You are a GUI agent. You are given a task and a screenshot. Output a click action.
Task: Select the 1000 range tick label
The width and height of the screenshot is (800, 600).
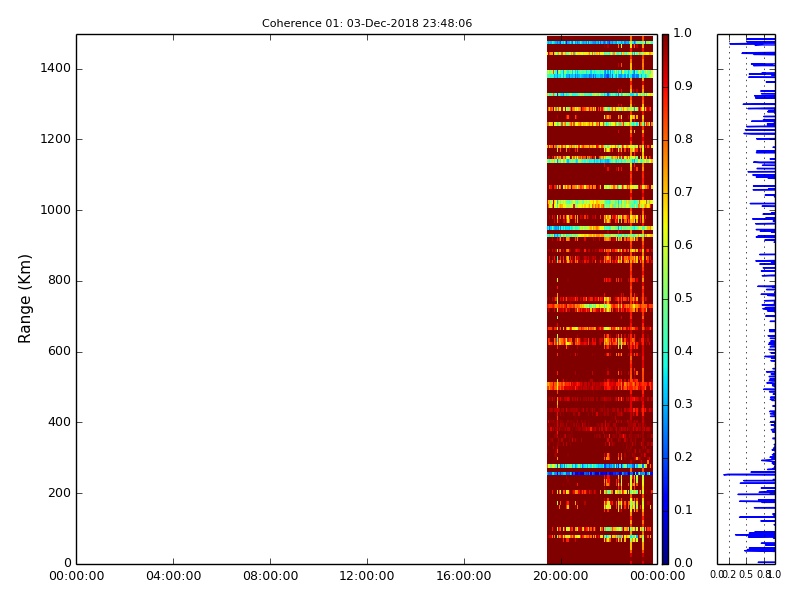pos(55,210)
